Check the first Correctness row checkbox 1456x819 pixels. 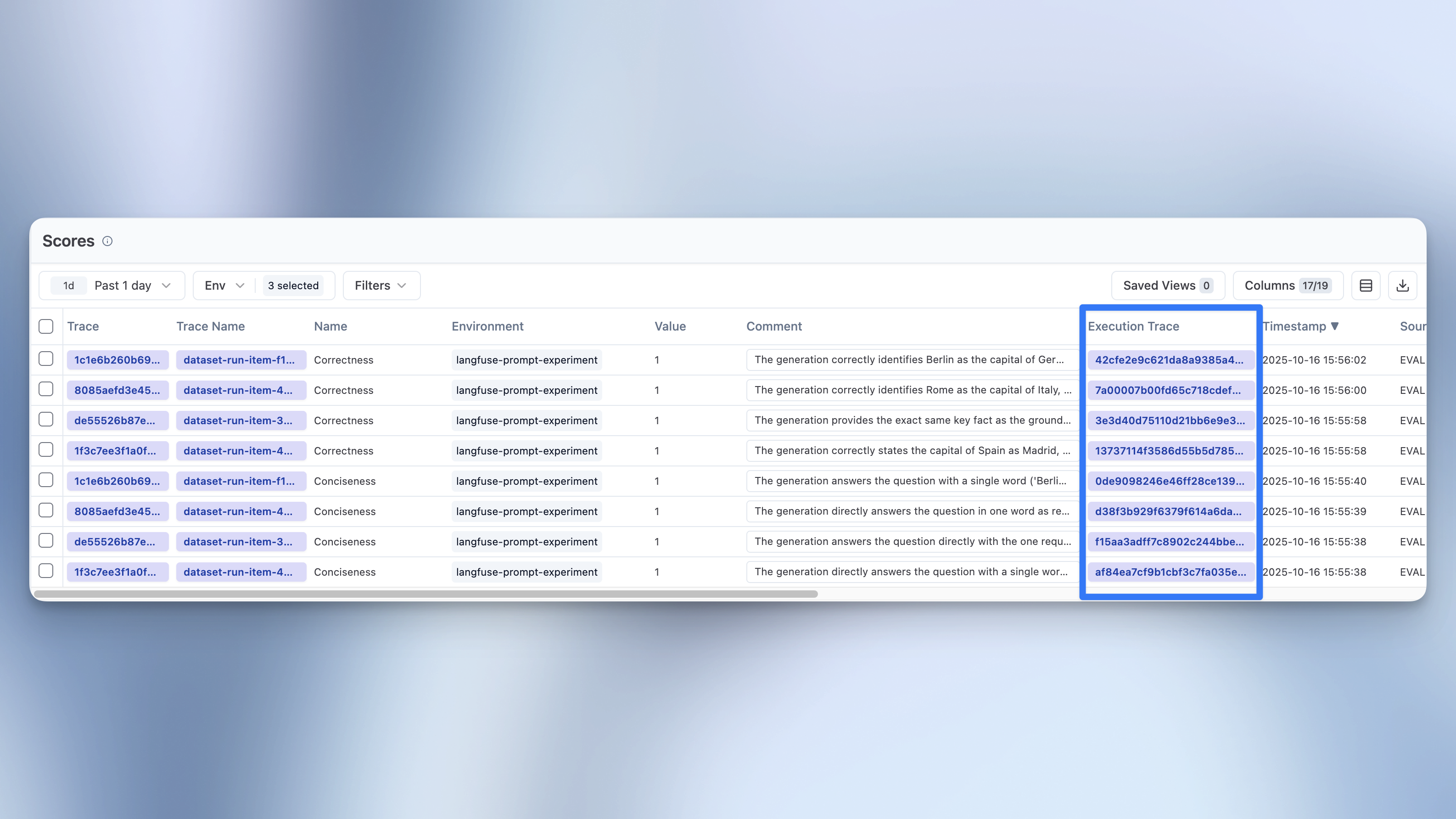(x=46, y=359)
